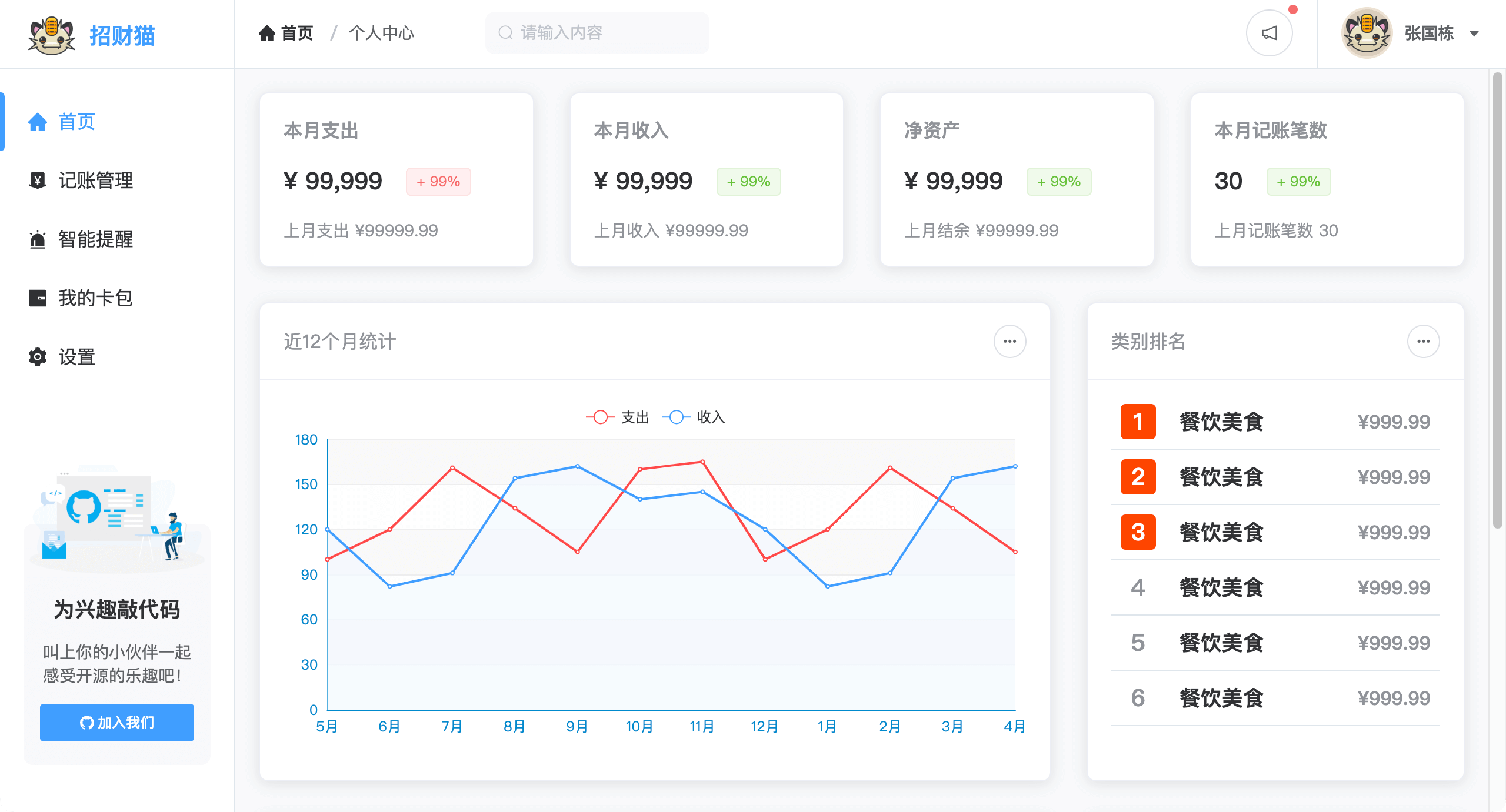This screenshot has height=812, width=1506.
Task: Click the user avatar image
Action: click(1366, 33)
